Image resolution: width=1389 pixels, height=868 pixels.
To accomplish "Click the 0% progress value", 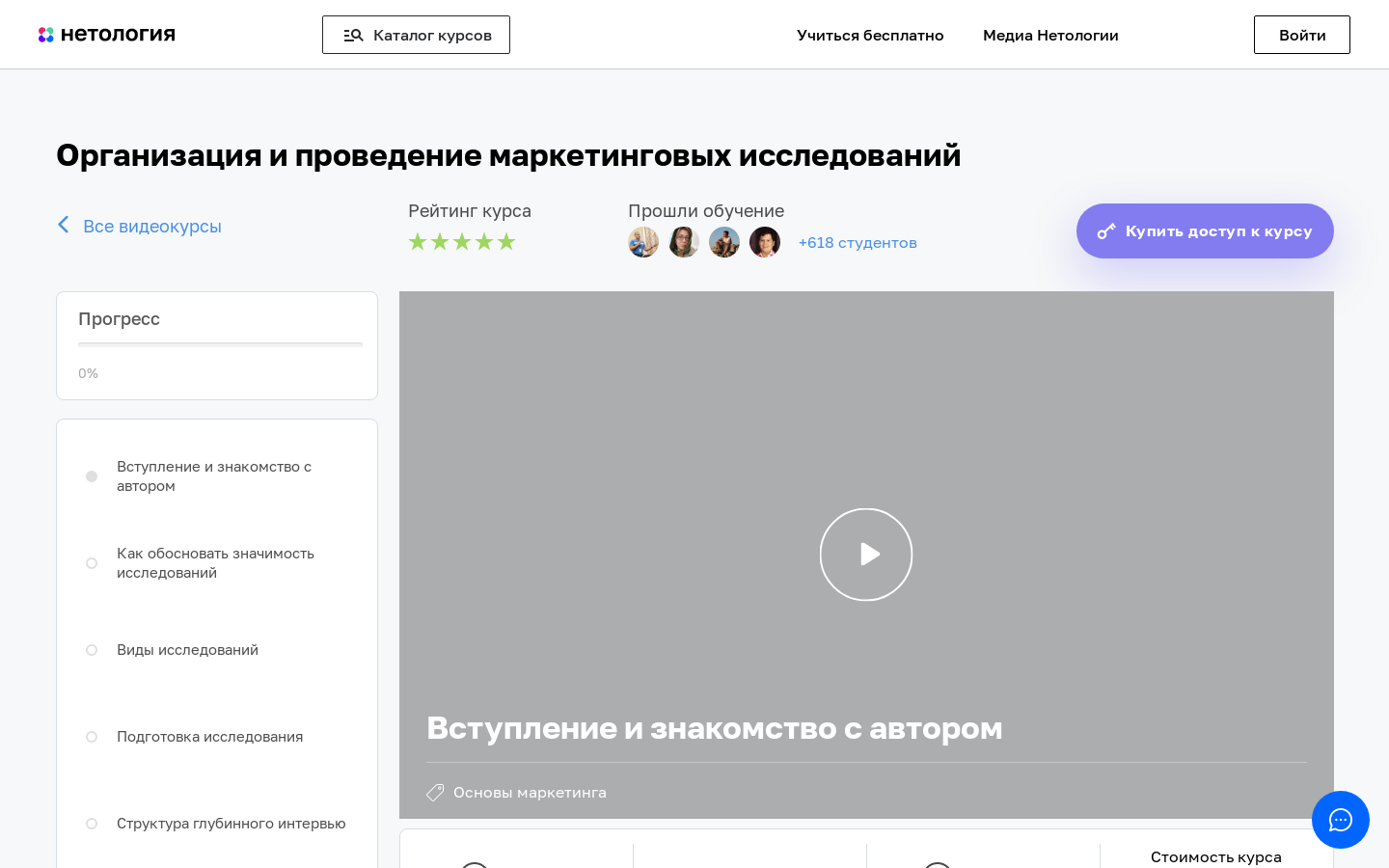I will tap(89, 373).
